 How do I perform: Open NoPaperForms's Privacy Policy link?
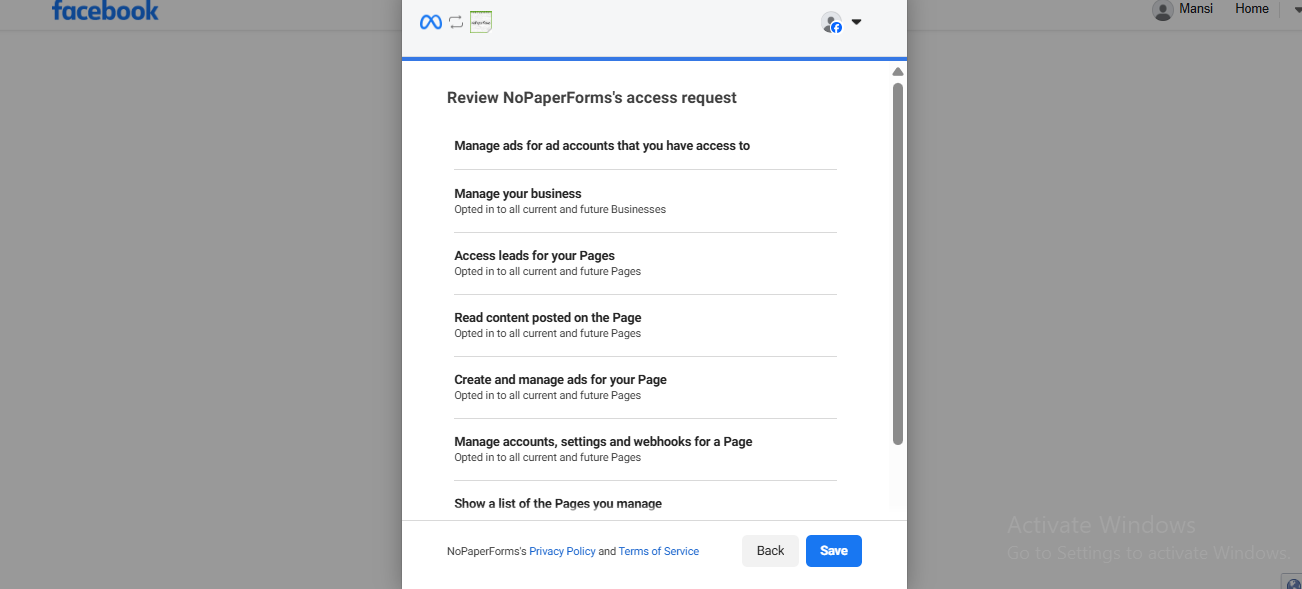coord(562,552)
